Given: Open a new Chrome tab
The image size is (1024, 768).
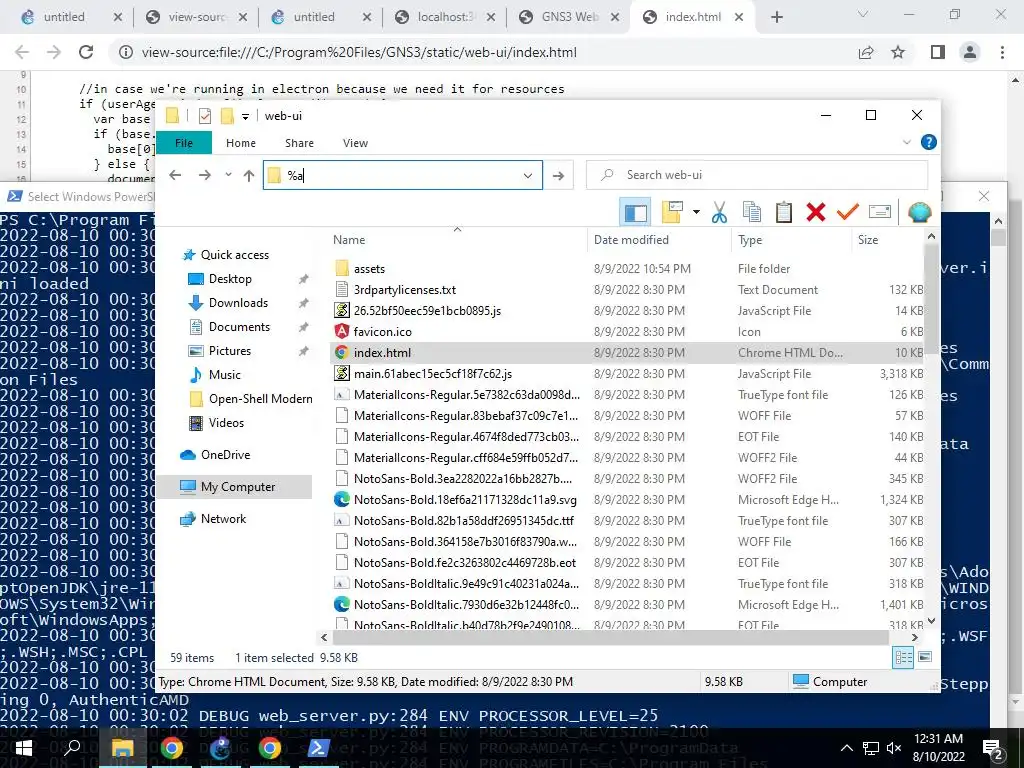Looking at the screenshot, I should 776,17.
